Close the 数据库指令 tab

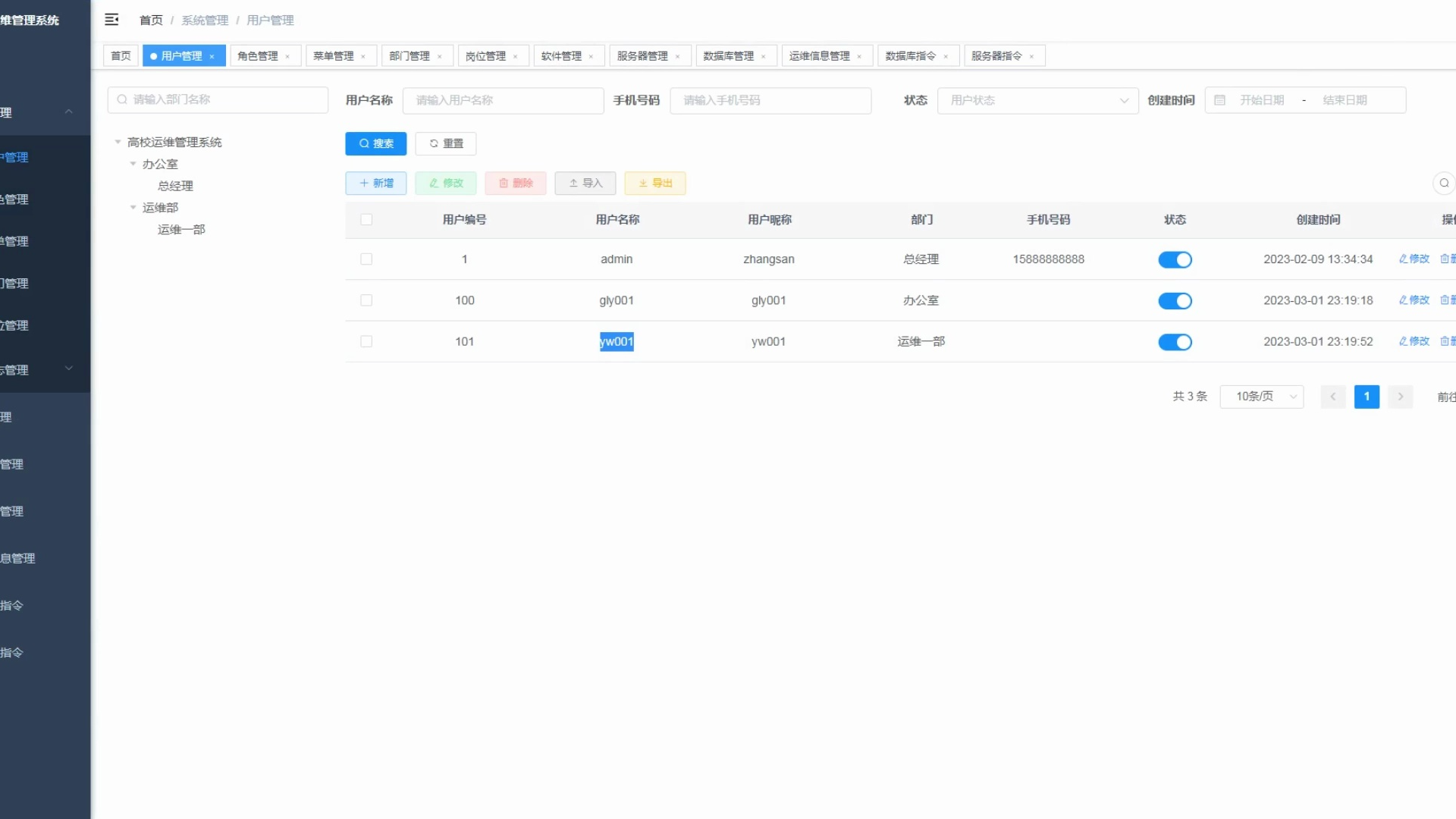click(946, 56)
